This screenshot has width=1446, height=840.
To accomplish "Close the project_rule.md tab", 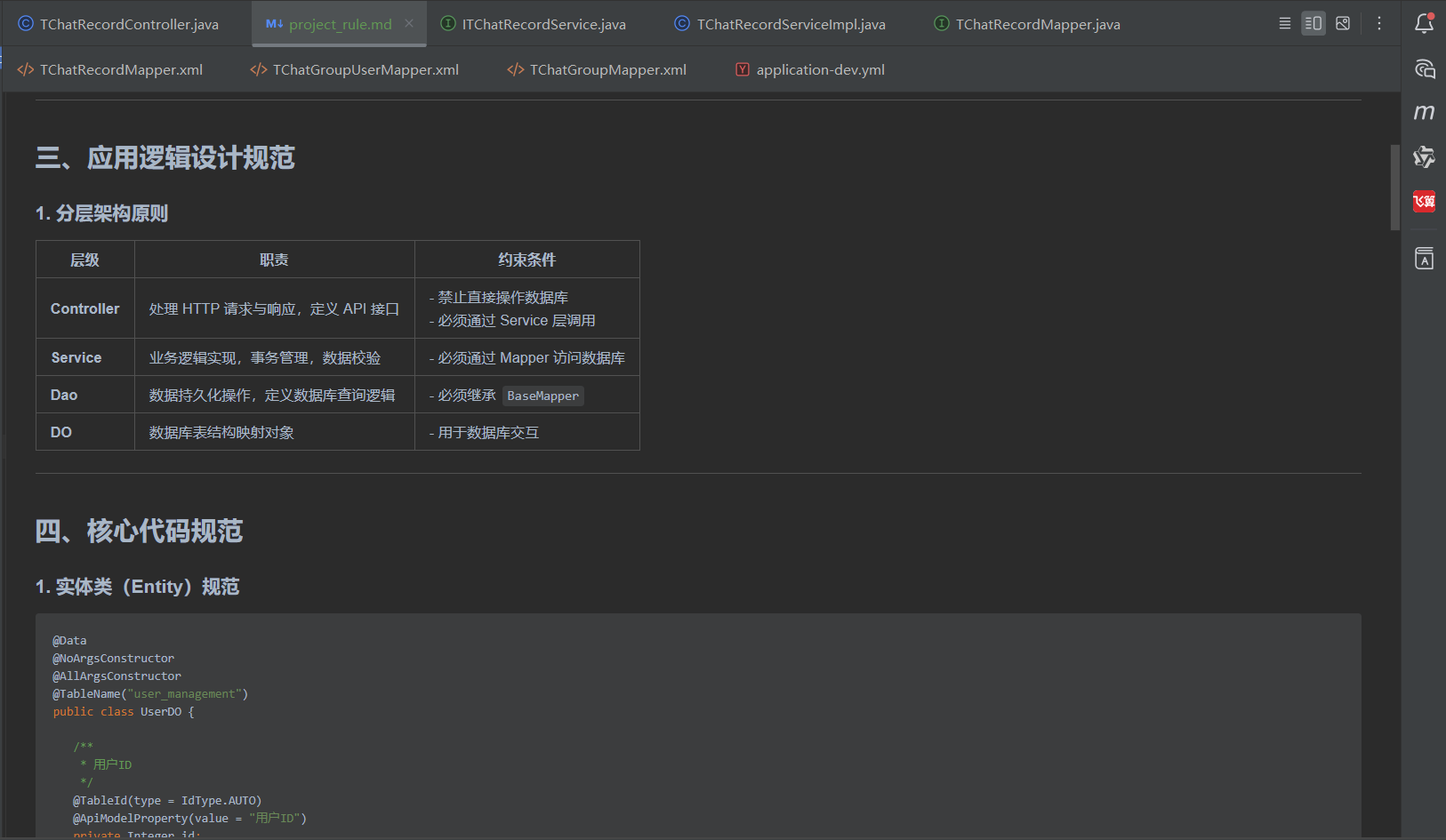I will point(408,24).
